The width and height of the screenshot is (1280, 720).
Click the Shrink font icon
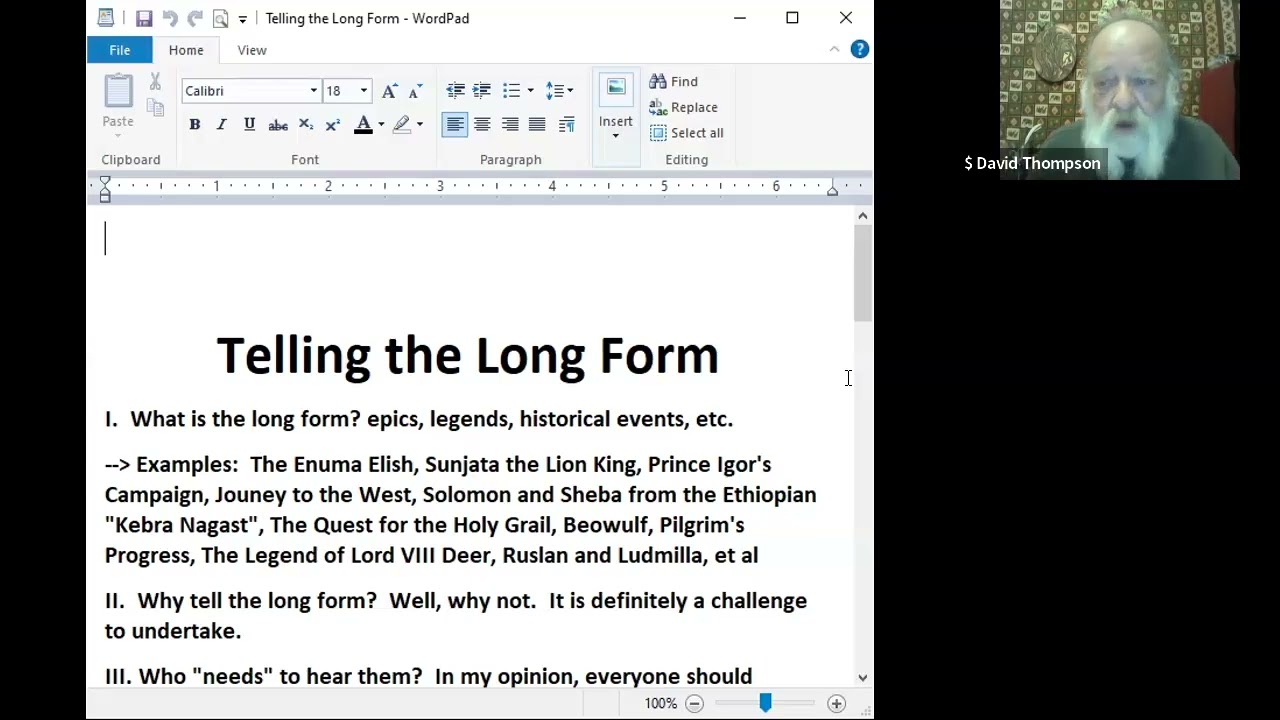(x=415, y=91)
